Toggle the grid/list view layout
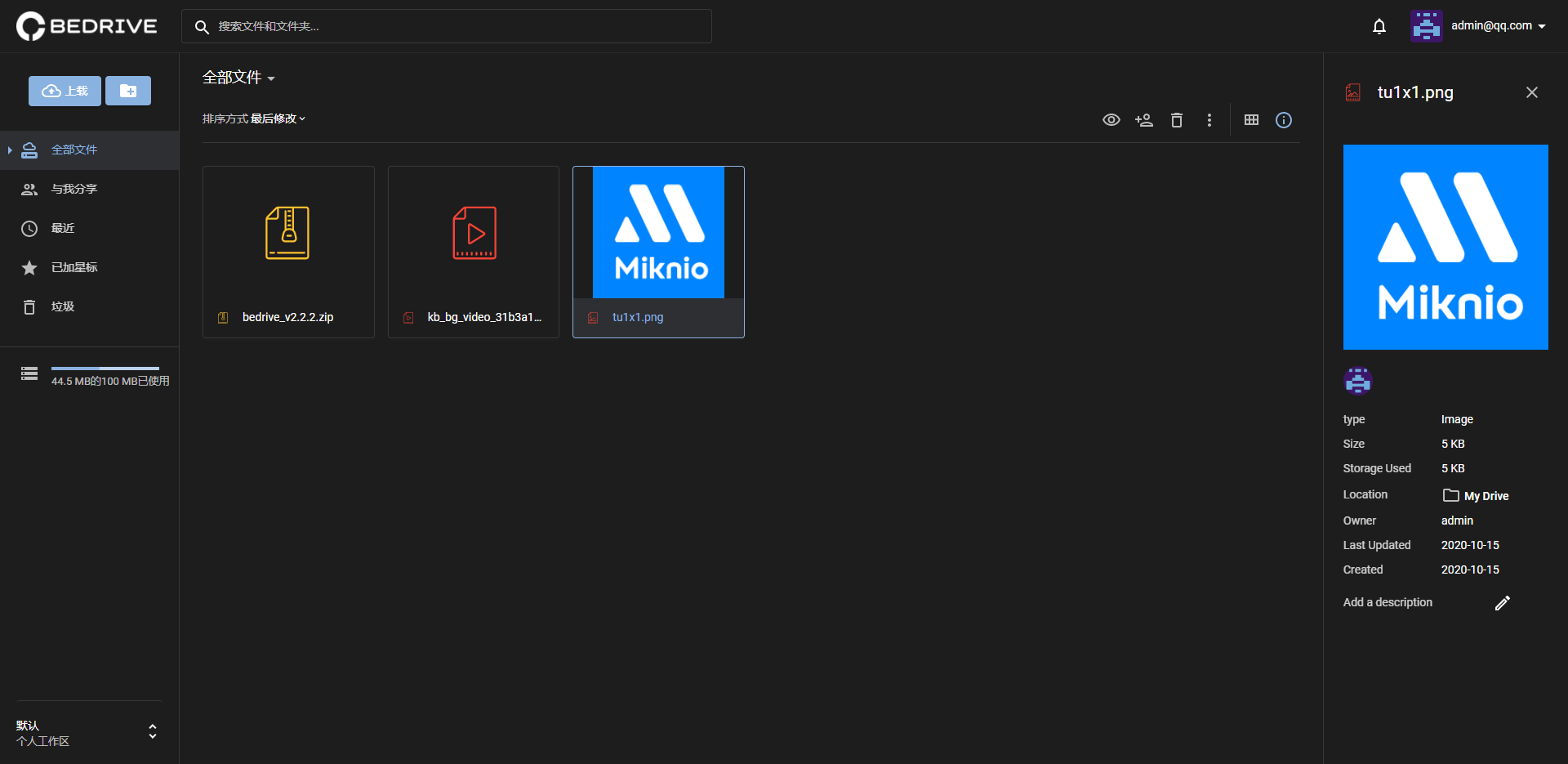The image size is (1568, 764). [x=1251, y=120]
